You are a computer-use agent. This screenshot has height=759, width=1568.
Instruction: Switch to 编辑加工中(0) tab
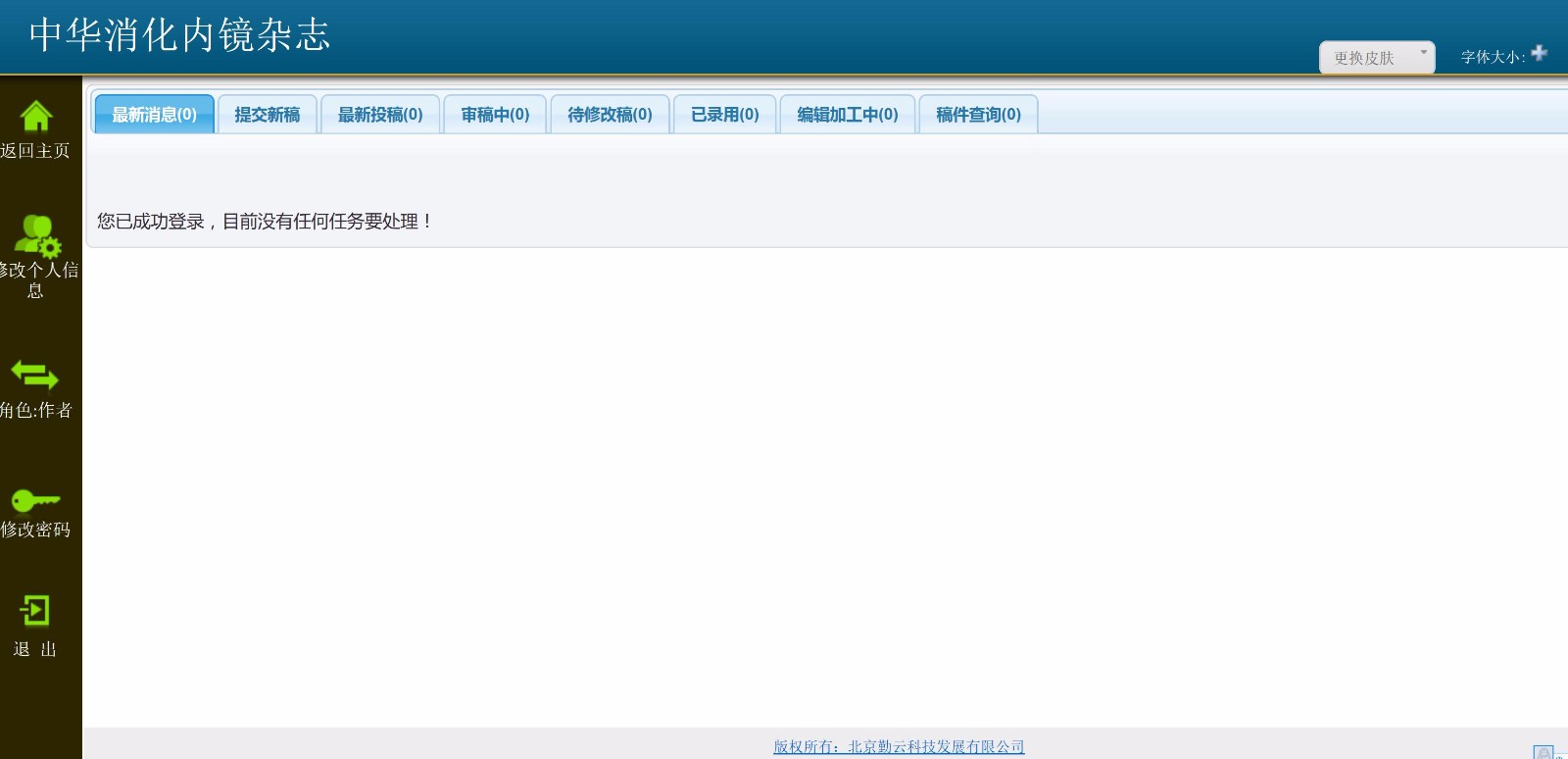click(848, 115)
